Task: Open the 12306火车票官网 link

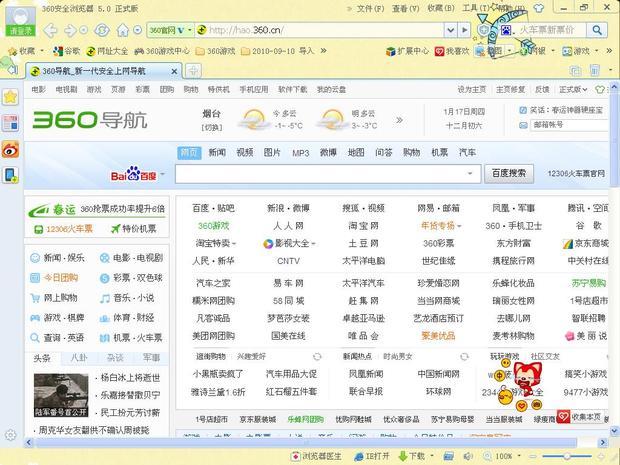Action: pos(576,174)
